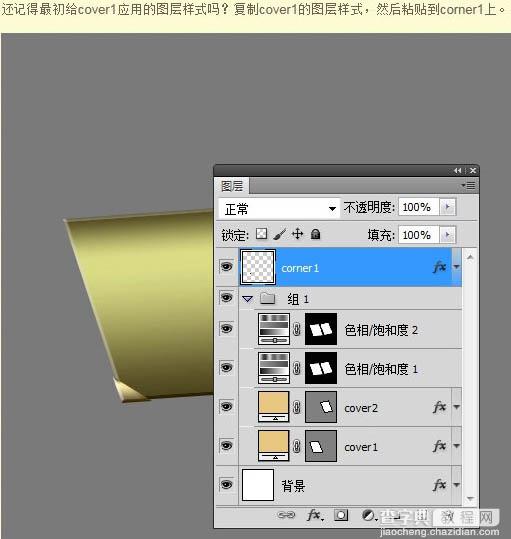The height and width of the screenshot is (539, 511).
Task: Toggle lock transparent pixels icon
Action: [262, 234]
